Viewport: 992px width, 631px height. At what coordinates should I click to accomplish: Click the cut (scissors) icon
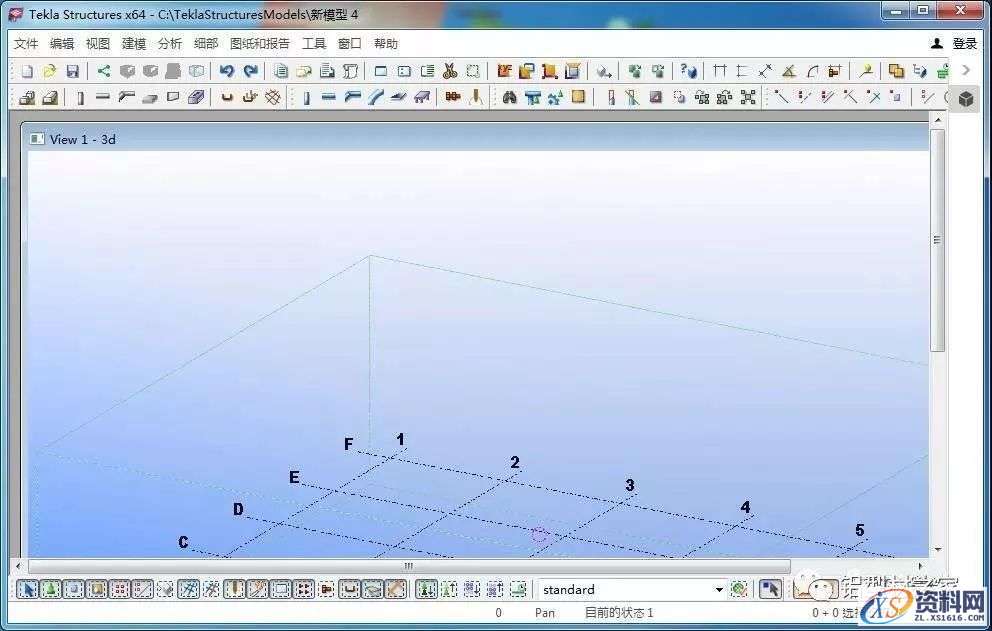pyautogui.click(x=449, y=70)
